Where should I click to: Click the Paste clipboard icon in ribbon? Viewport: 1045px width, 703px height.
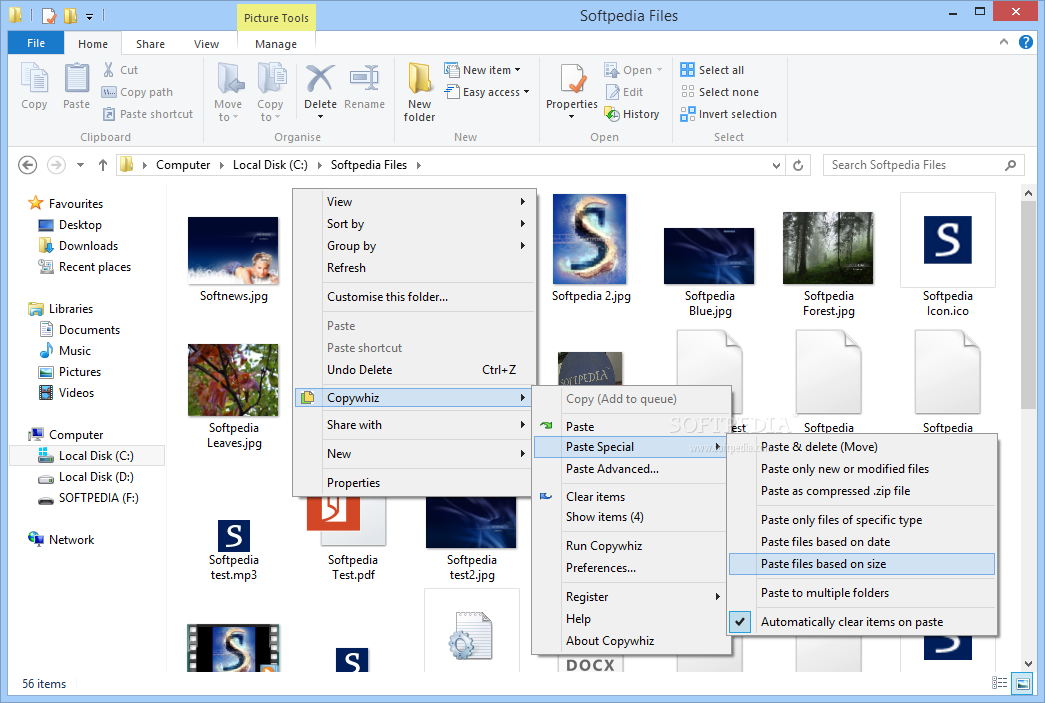76,79
